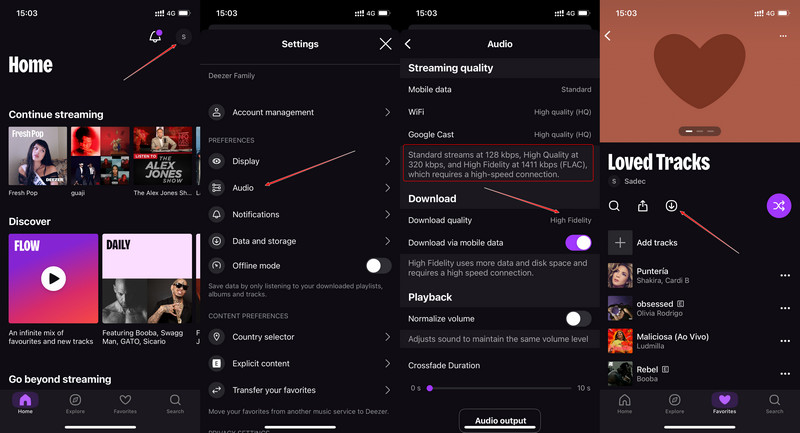Close the Settings panel
Viewport: 800px width, 433px height.
(386, 44)
